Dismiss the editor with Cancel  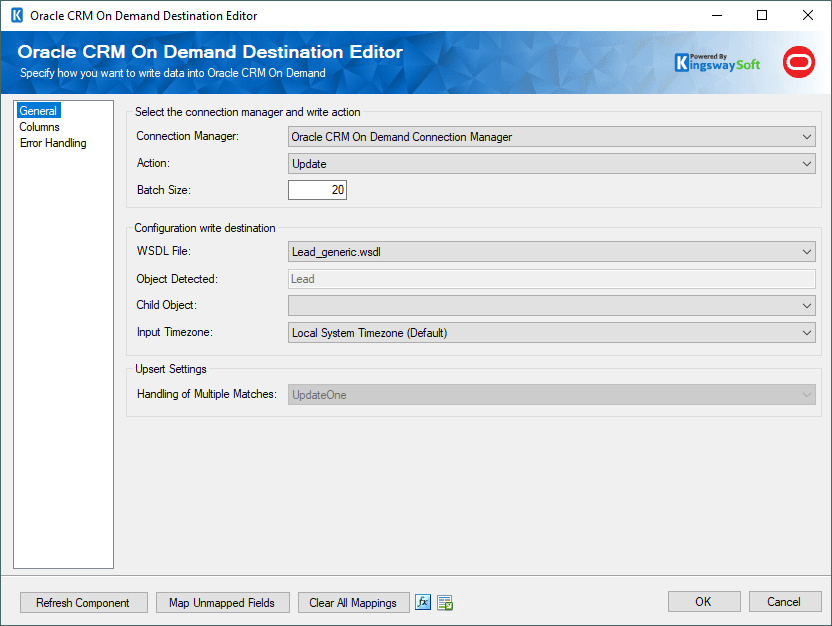click(785, 601)
